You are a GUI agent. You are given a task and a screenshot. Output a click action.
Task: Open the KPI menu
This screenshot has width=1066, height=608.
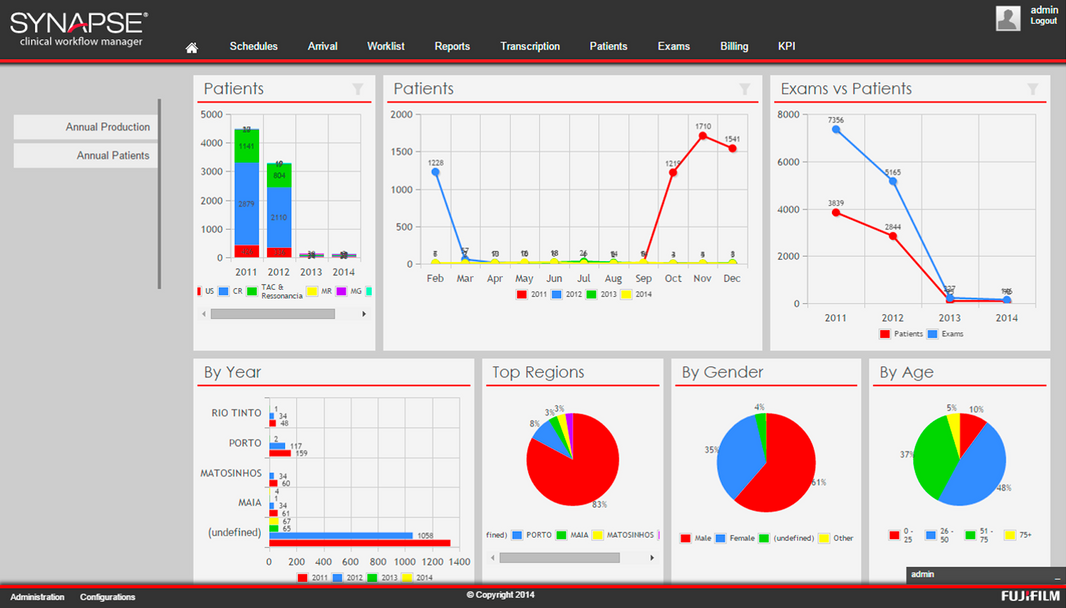point(786,46)
